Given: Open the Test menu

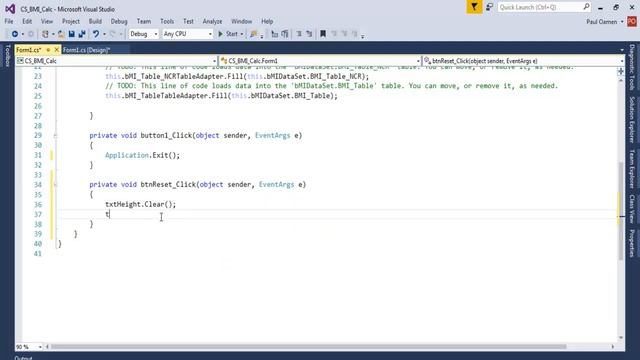Looking at the screenshot, I should [188, 21].
